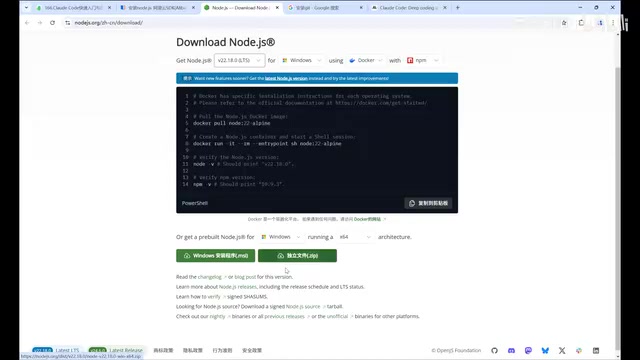Reload the Node.js download page
Viewport: 640px width, 360px height.
[x=52, y=23]
